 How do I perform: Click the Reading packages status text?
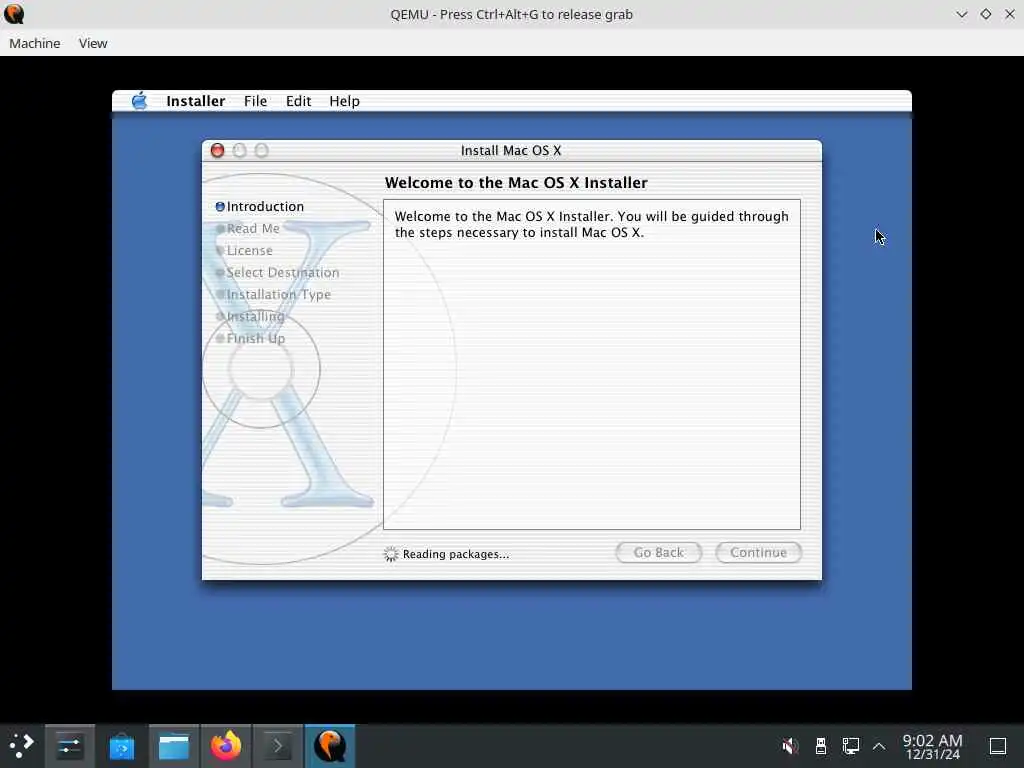coord(456,554)
